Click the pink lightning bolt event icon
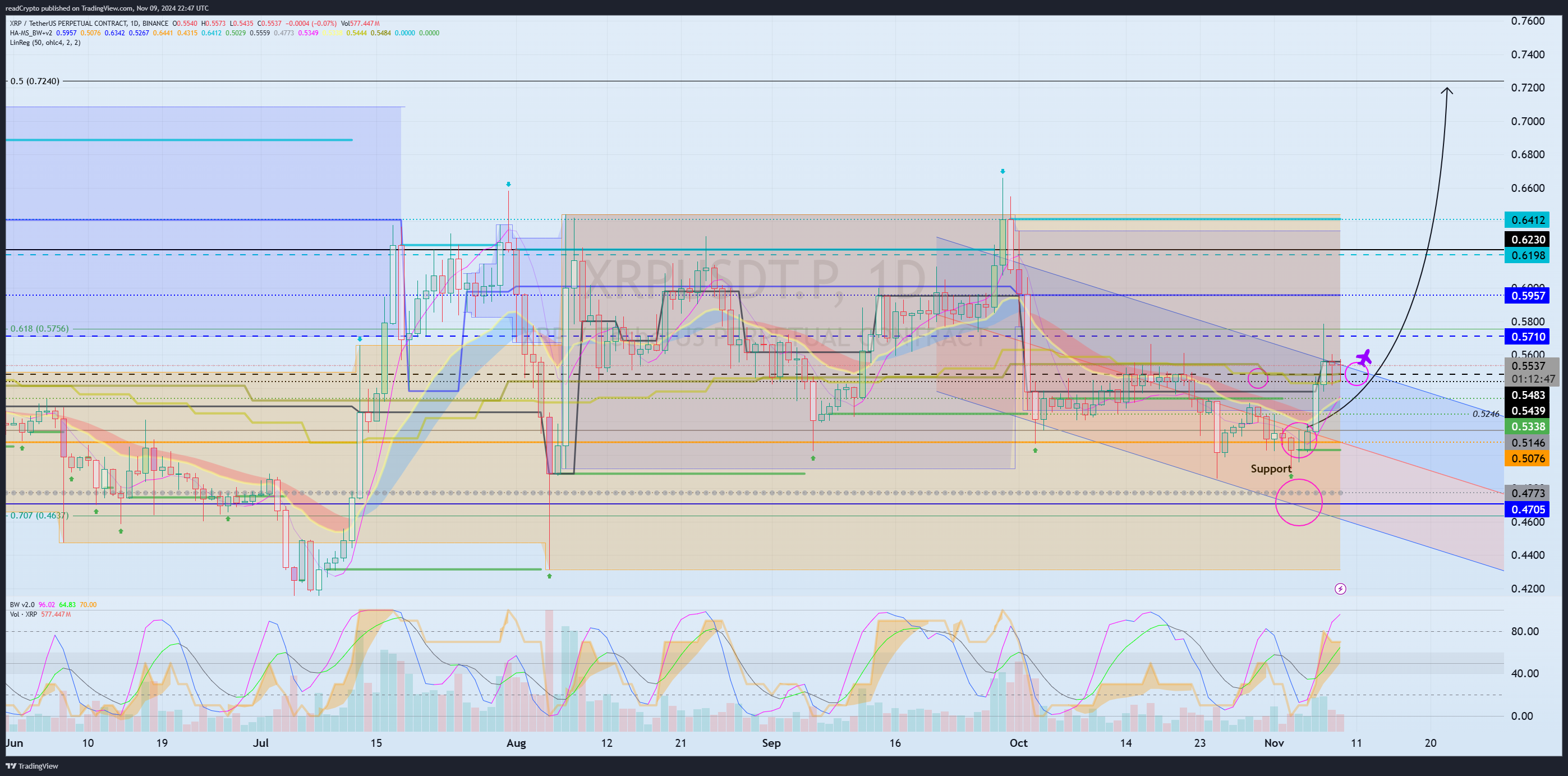 (1340, 589)
